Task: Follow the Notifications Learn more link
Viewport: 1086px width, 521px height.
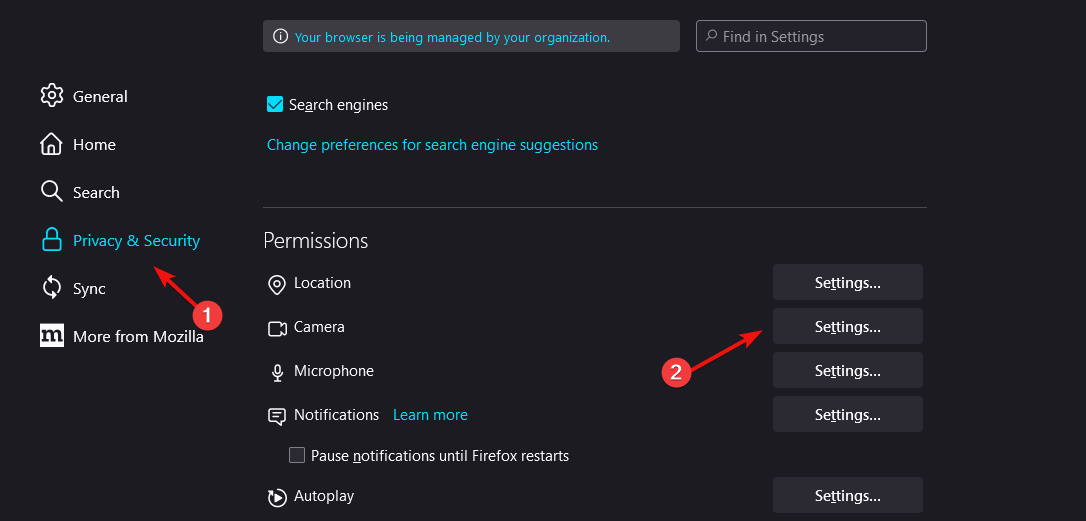Action: coord(430,415)
